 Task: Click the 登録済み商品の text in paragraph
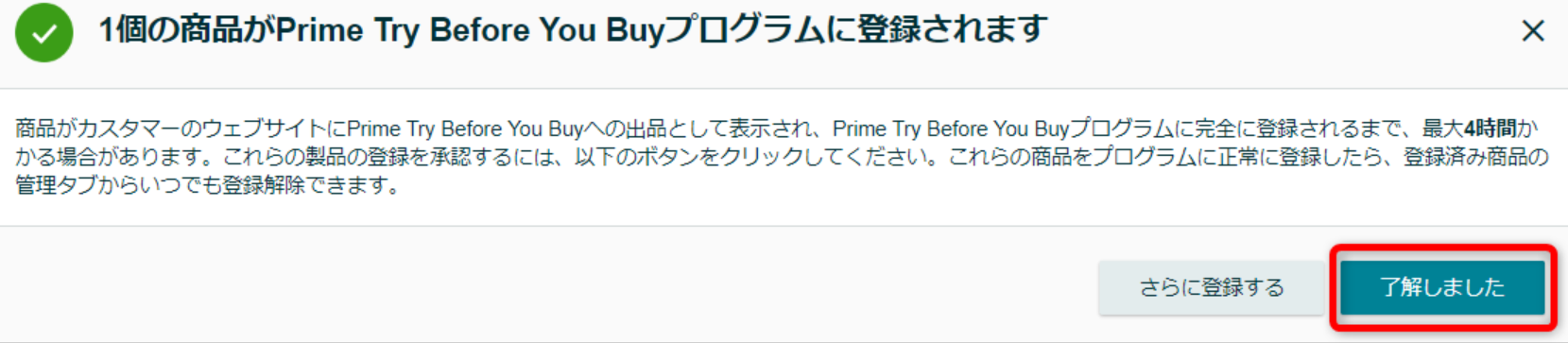(1475, 157)
